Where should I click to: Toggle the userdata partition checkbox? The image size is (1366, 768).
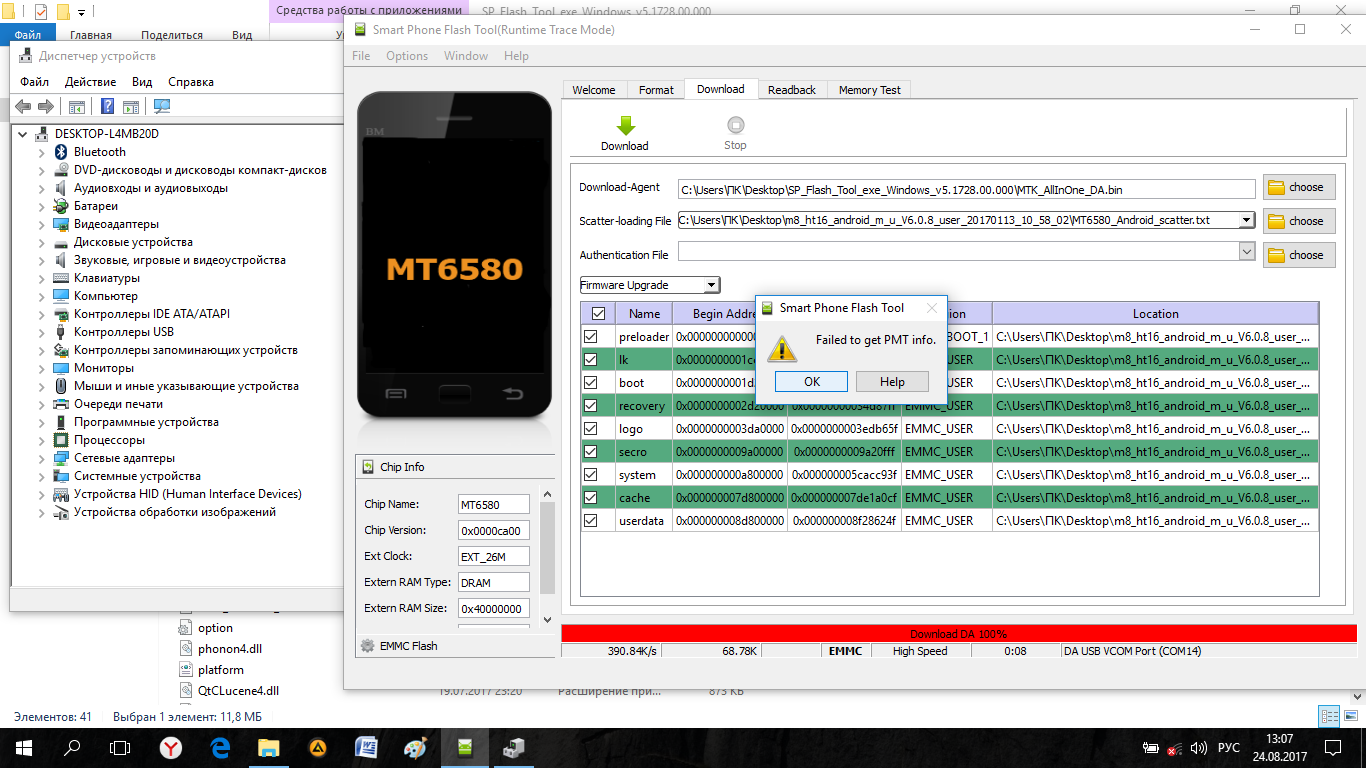point(591,521)
